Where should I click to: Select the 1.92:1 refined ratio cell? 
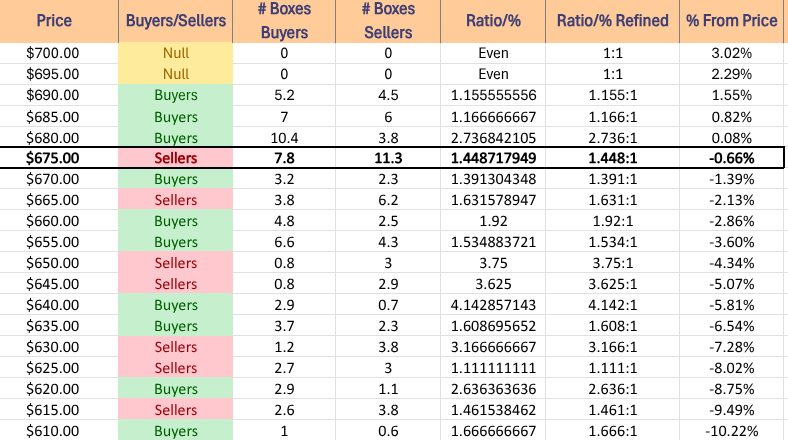coord(621,221)
